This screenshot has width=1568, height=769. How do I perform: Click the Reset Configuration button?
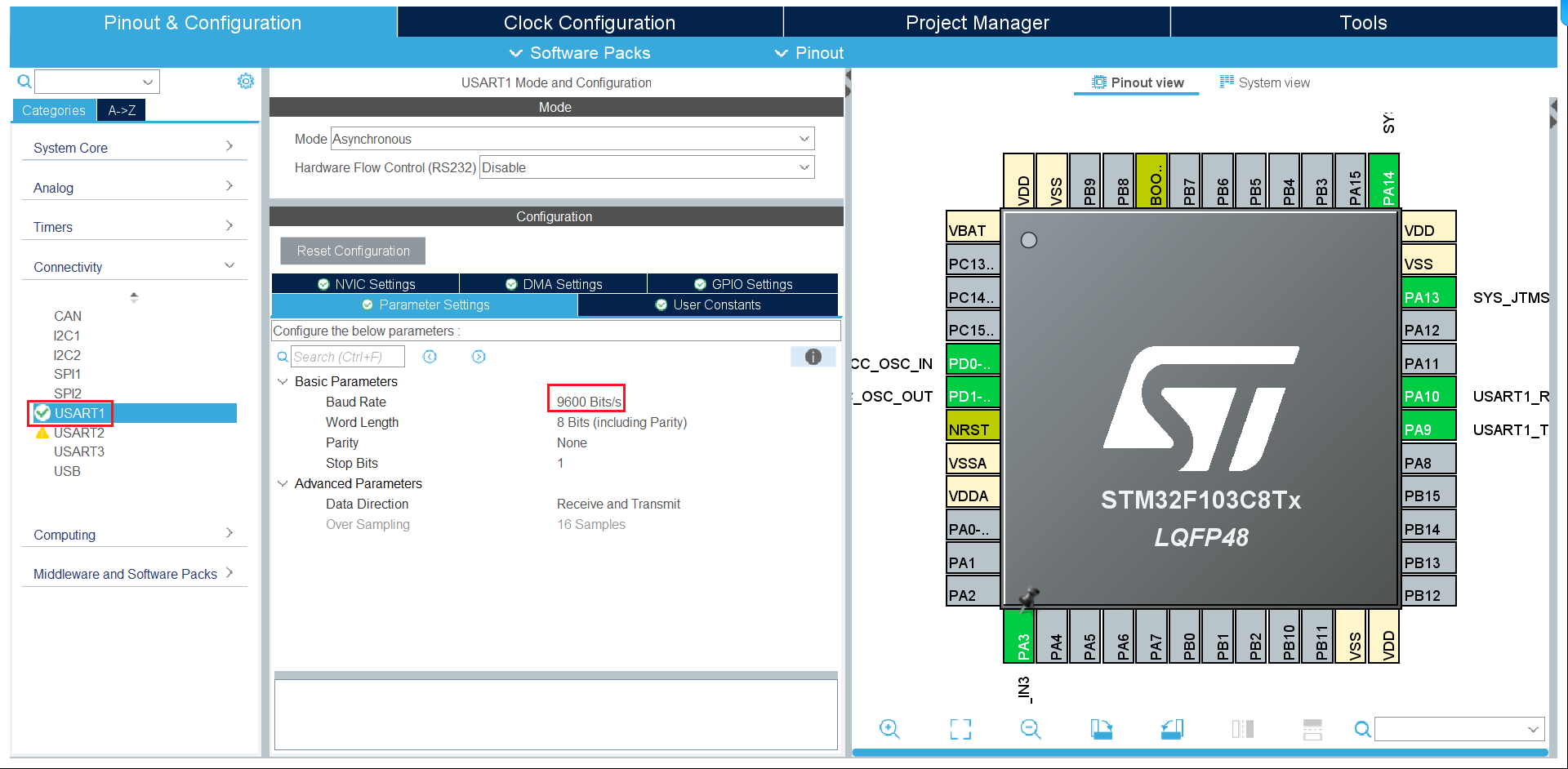[353, 251]
